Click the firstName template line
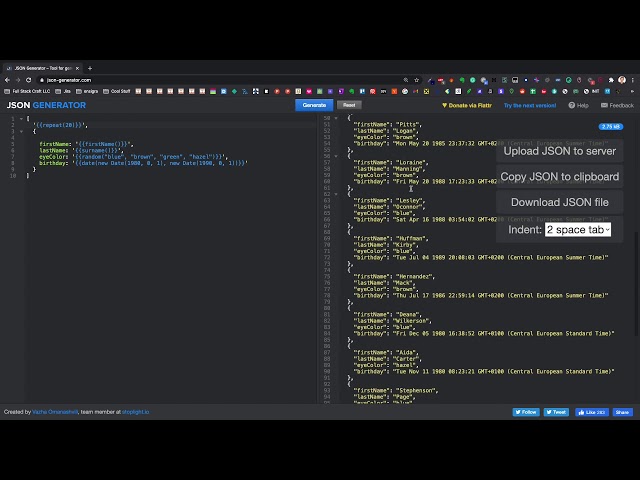Viewport: 640px width, 480px height. 87,144
